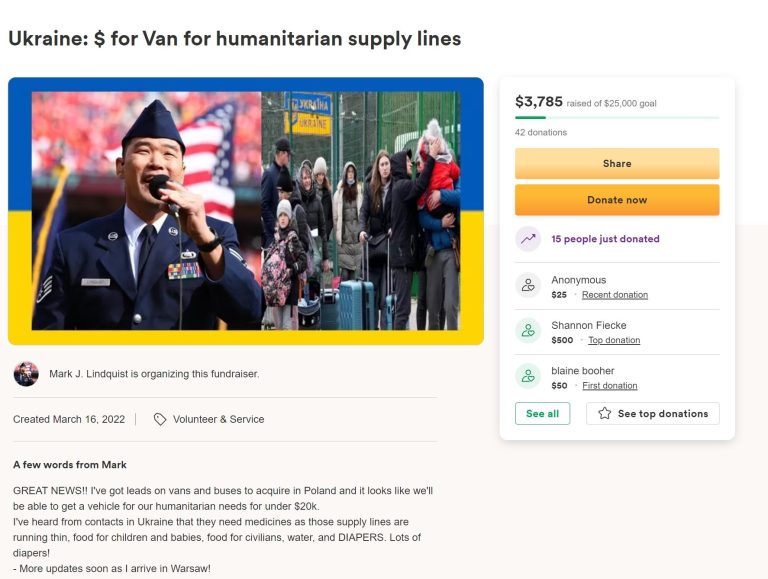This screenshot has width=768, height=579.
Task: Select the Volunteer & Service category link
Action: pyautogui.click(x=218, y=419)
